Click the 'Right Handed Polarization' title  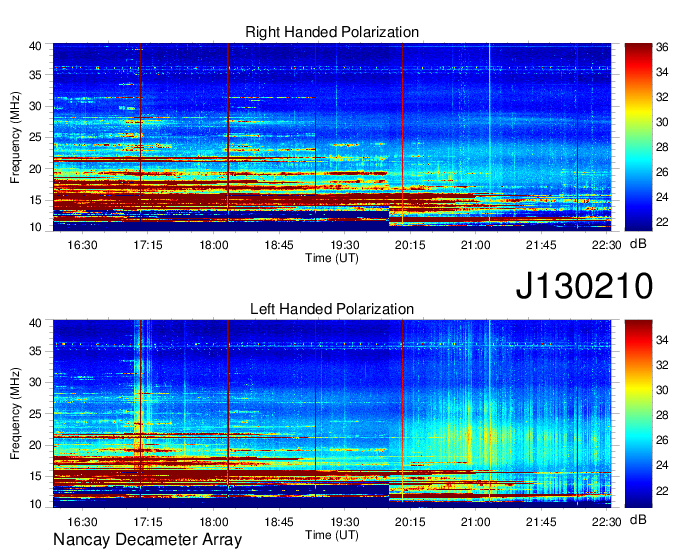(332, 33)
